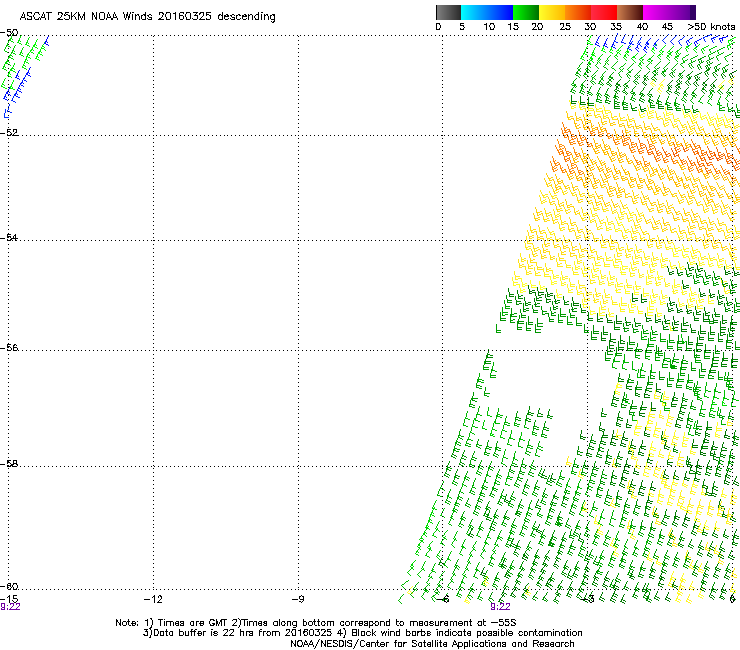Click the longitude axis label "-9"
The height and width of the screenshot is (650, 740).
click(298, 599)
